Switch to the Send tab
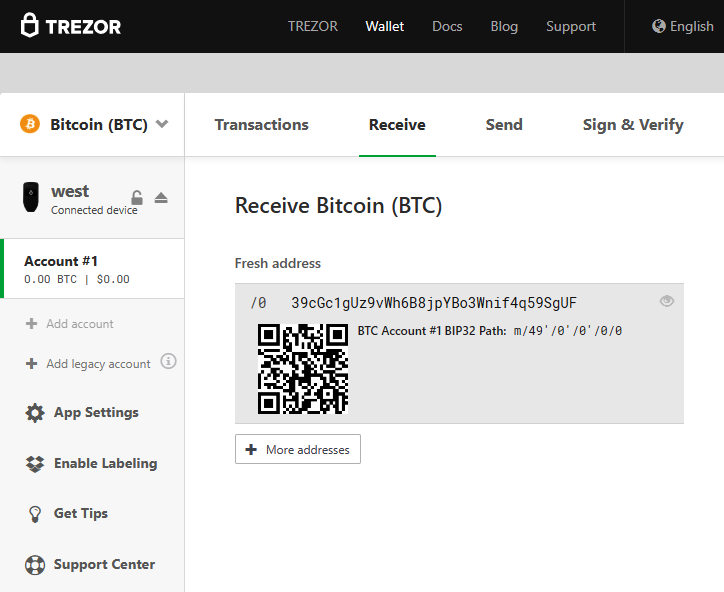724x592 pixels. pos(504,125)
